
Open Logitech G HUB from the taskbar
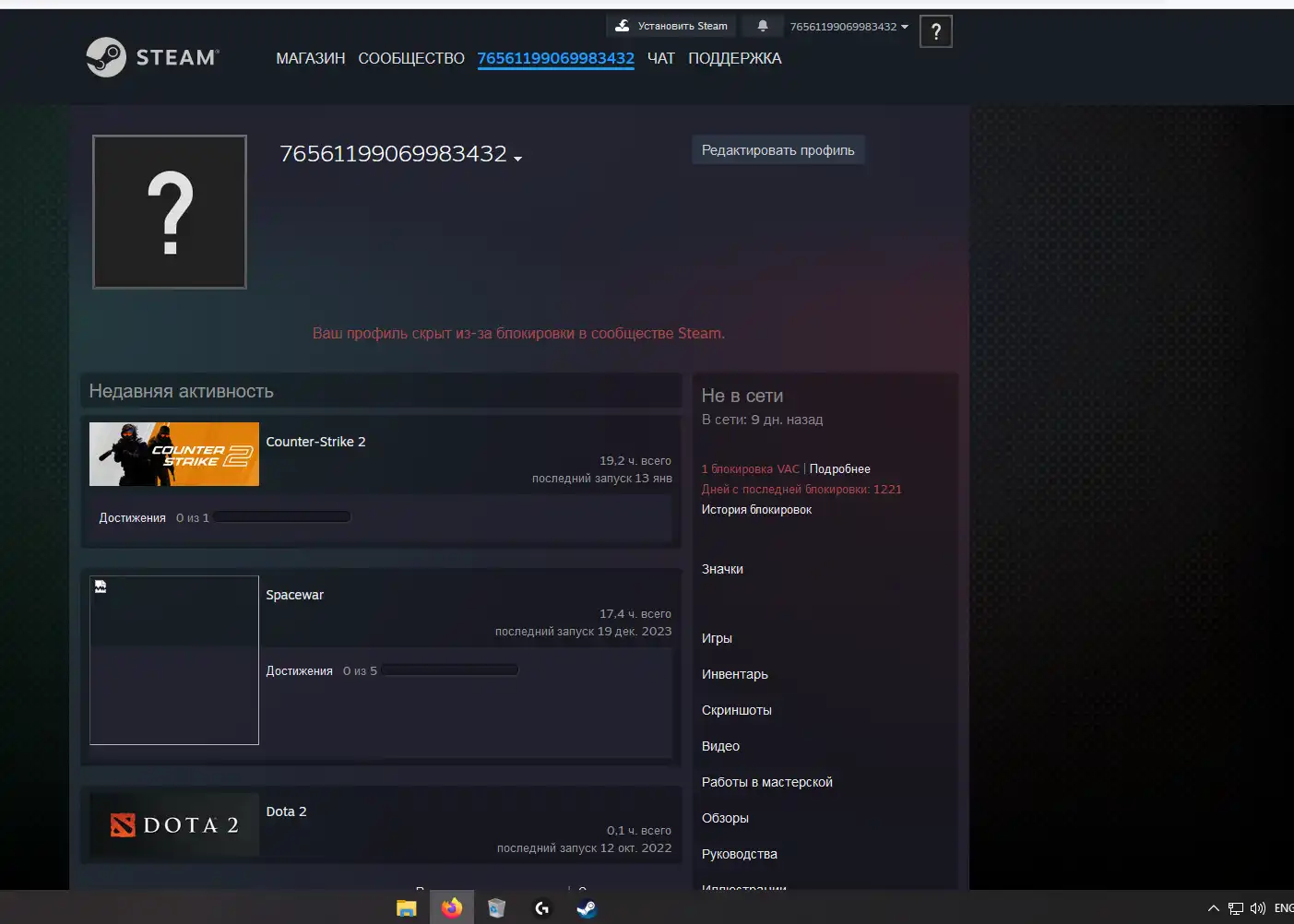(x=541, y=908)
